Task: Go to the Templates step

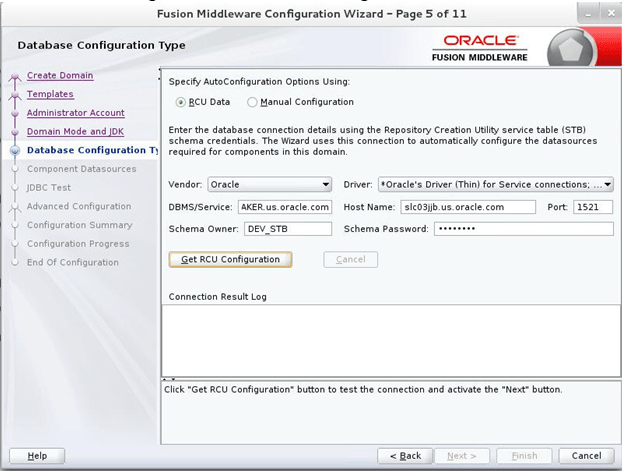Action: [50, 94]
